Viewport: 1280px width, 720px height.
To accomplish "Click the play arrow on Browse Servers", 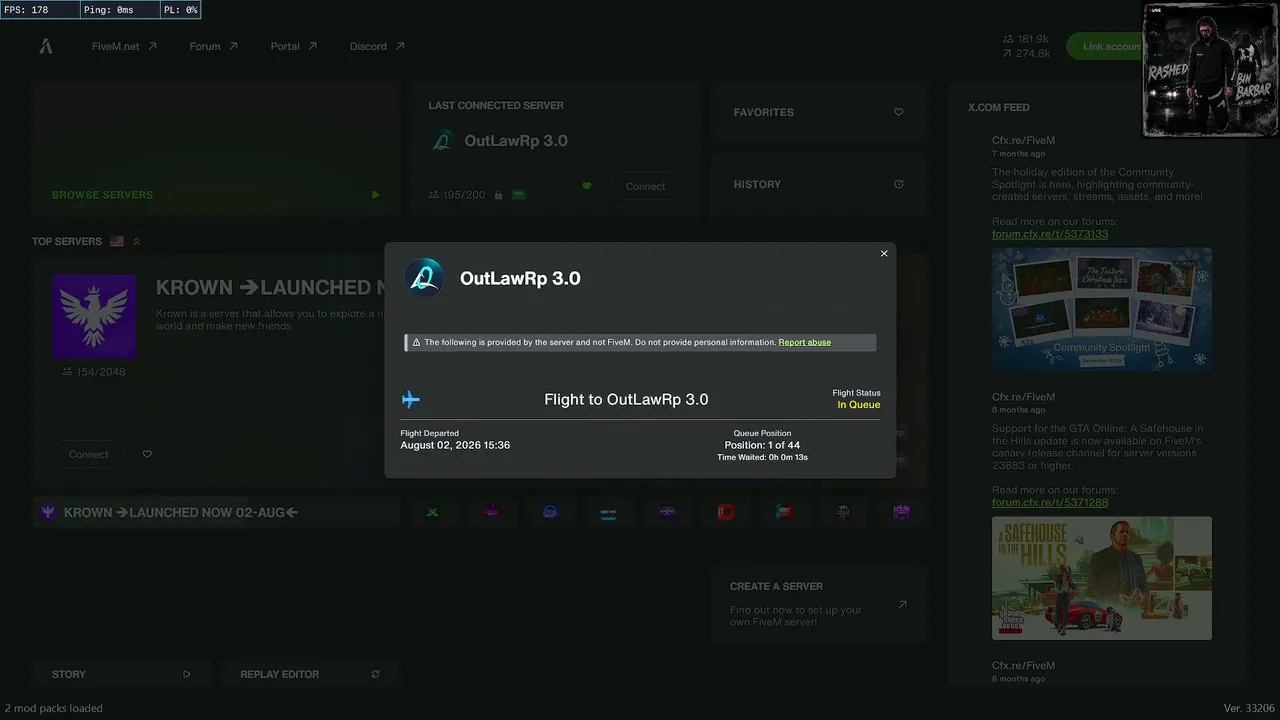I will tap(375, 195).
